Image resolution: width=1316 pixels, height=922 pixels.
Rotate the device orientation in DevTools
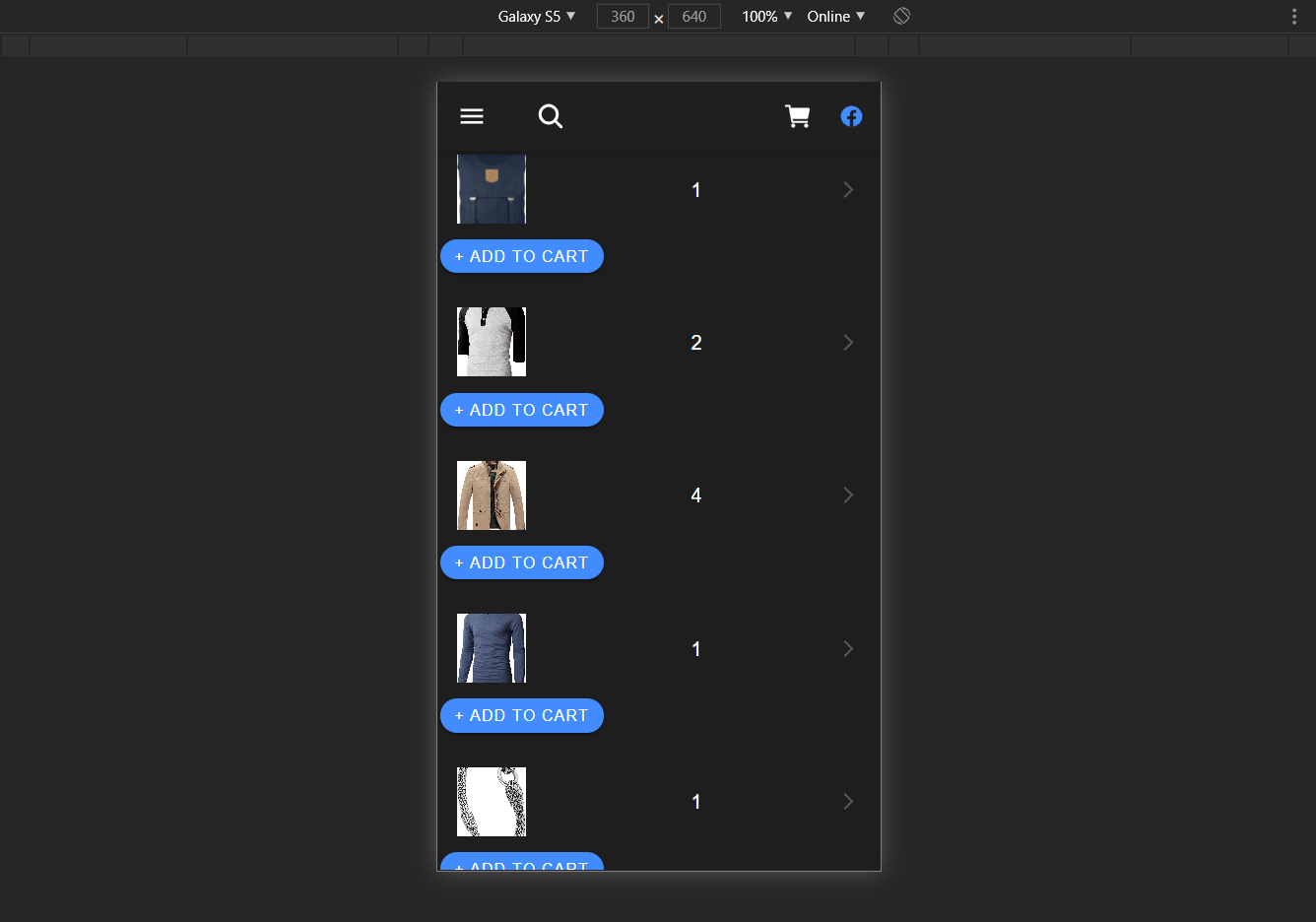coord(901,16)
